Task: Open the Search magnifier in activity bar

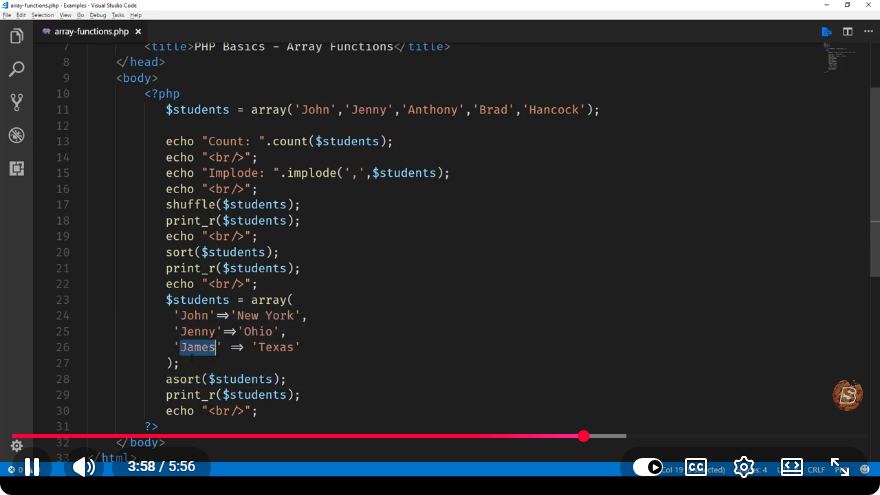Action: click(x=16, y=69)
